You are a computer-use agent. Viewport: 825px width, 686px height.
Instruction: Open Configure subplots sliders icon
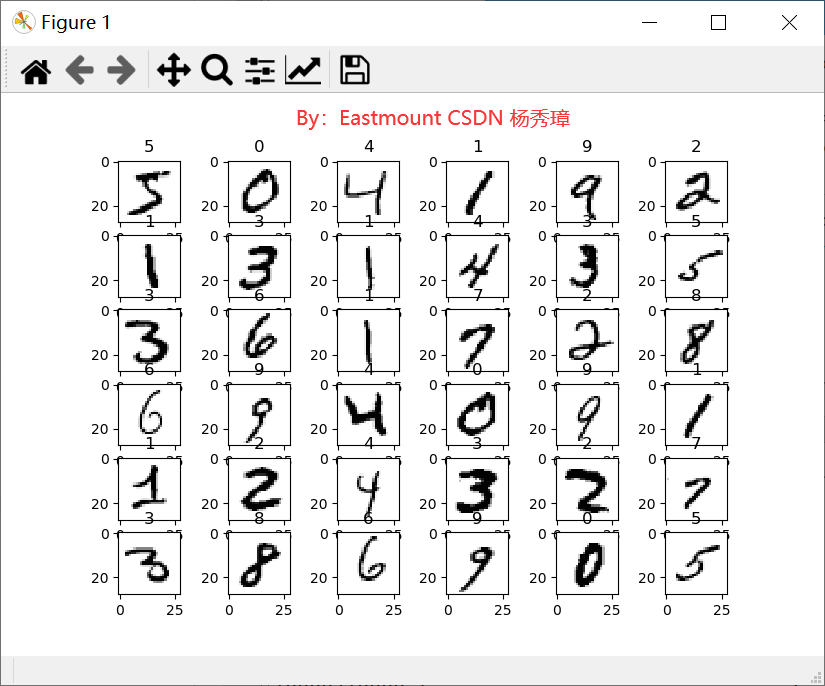[260, 70]
